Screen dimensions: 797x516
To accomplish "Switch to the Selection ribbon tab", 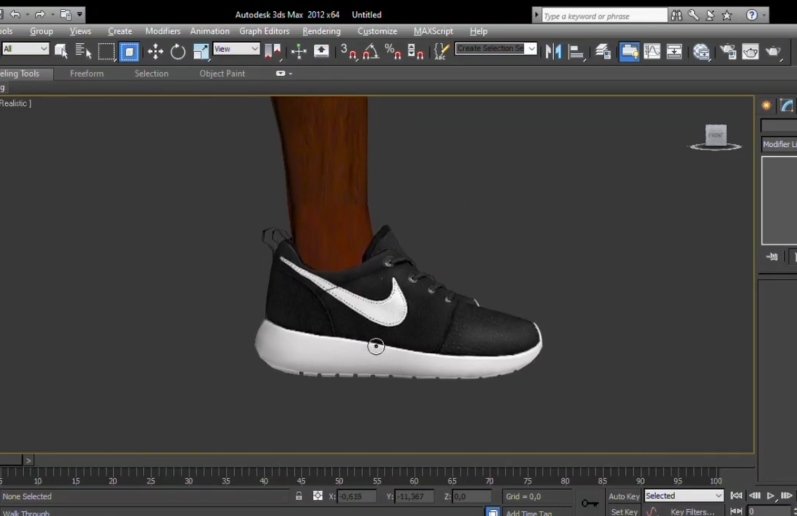I will pos(151,74).
